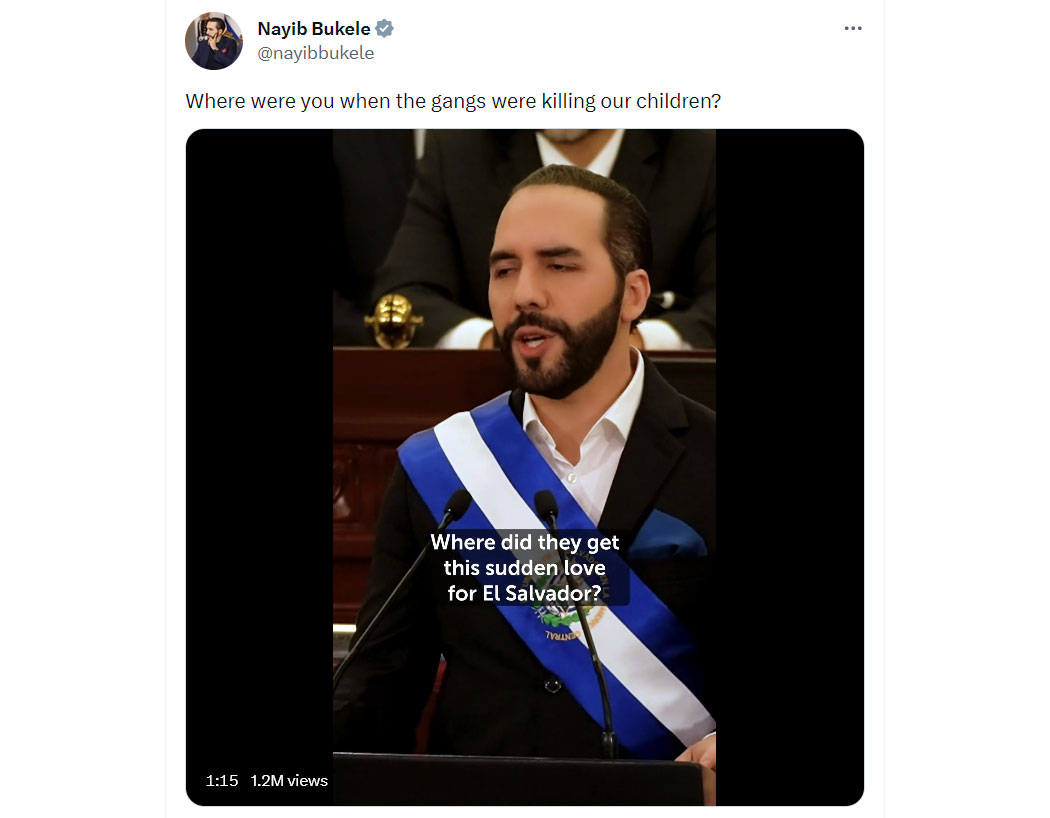Viewport: 1050px width, 818px height.
Task: Click the caption words 'for El Salvador?'
Action: tap(524, 593)
